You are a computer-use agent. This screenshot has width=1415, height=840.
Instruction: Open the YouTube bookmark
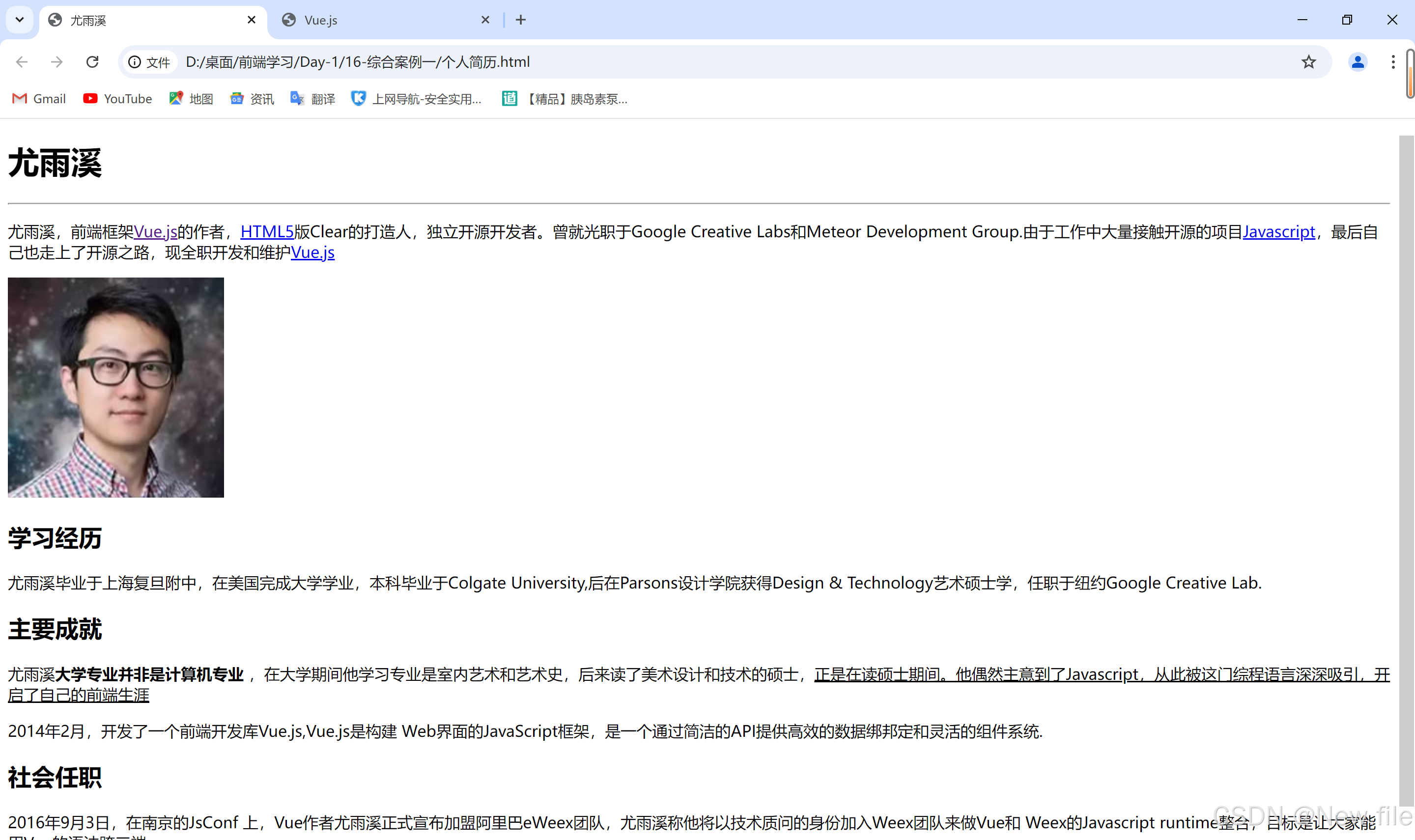click(118, 99)
